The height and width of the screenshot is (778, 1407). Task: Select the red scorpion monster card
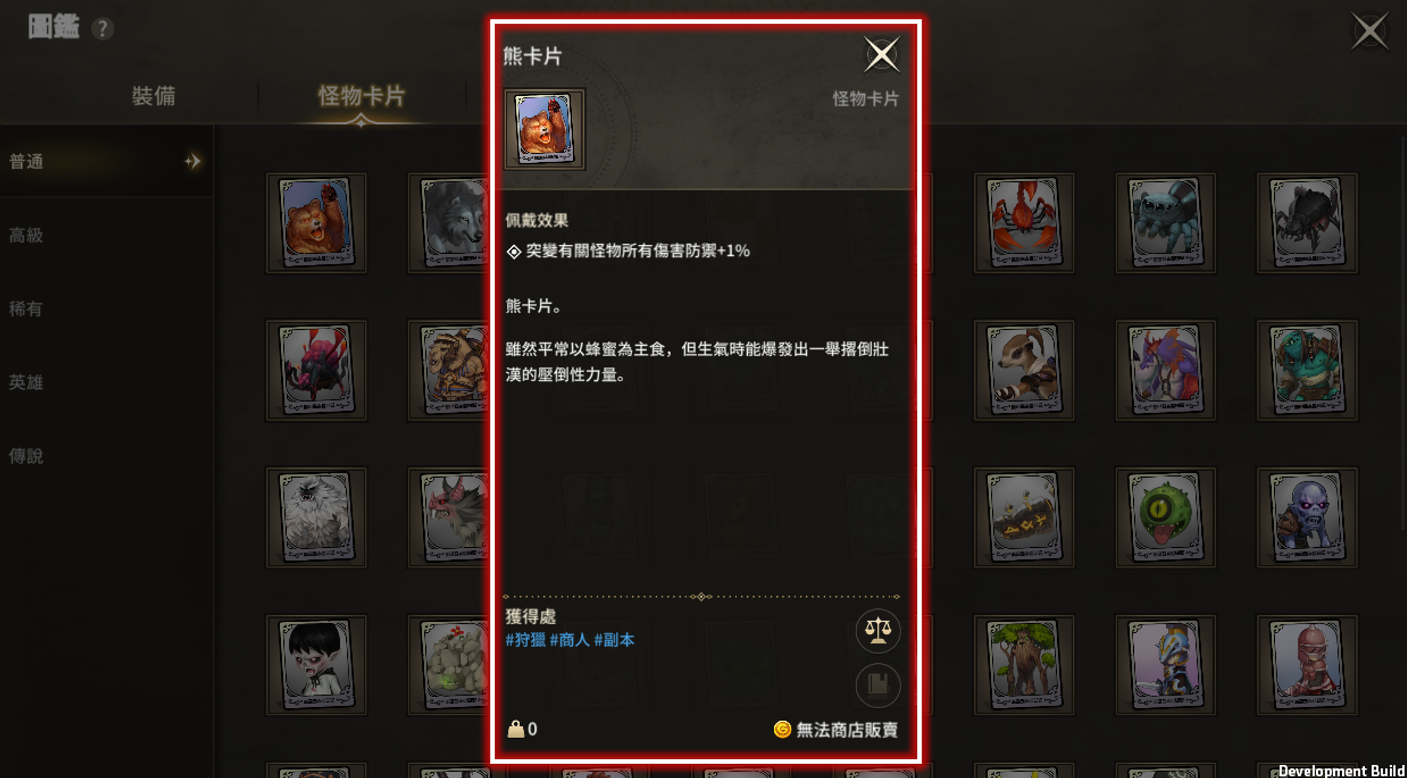[1024, 223]
